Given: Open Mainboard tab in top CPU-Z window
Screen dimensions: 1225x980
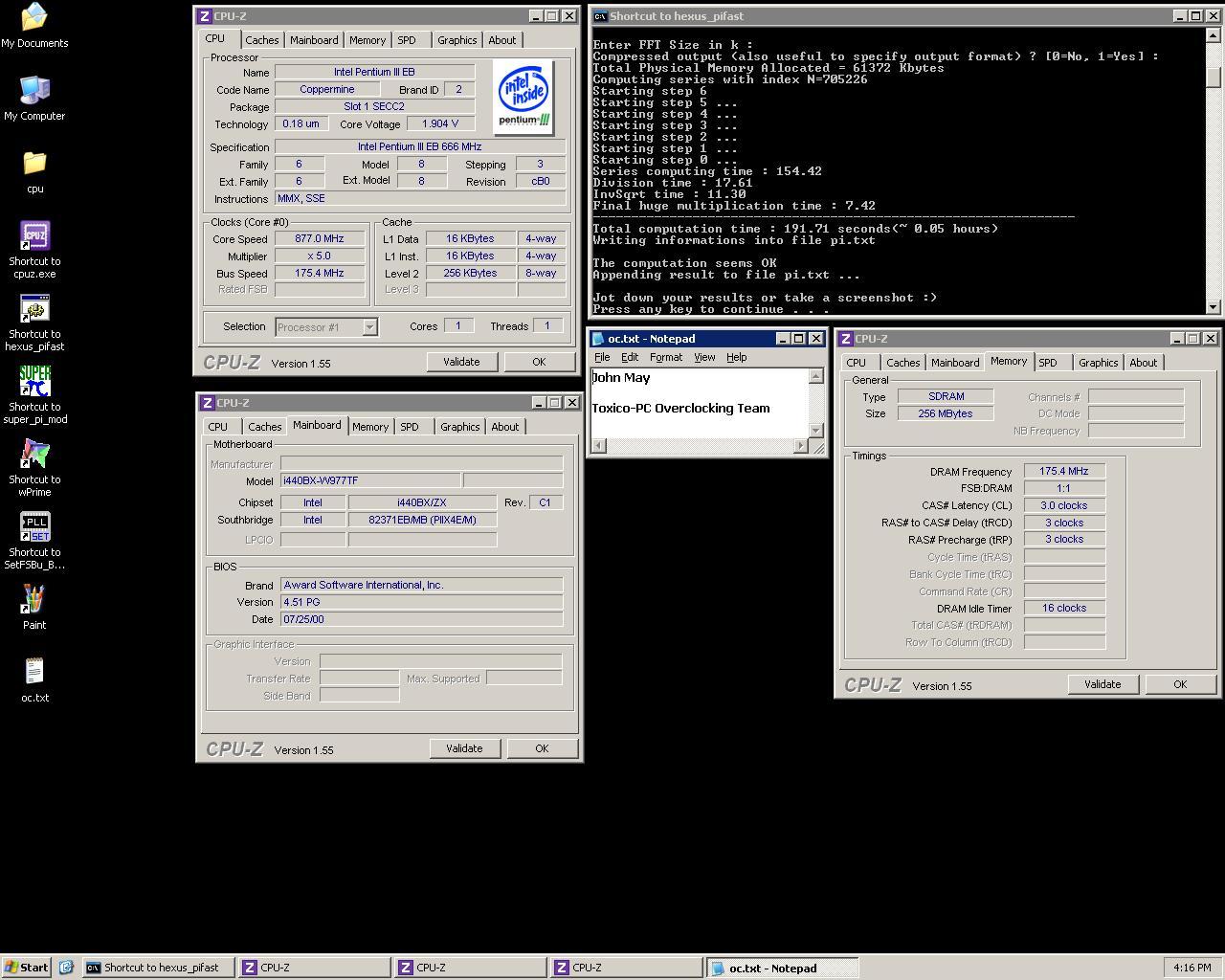Looking at the screenshot, I should (x=314, y=40).
